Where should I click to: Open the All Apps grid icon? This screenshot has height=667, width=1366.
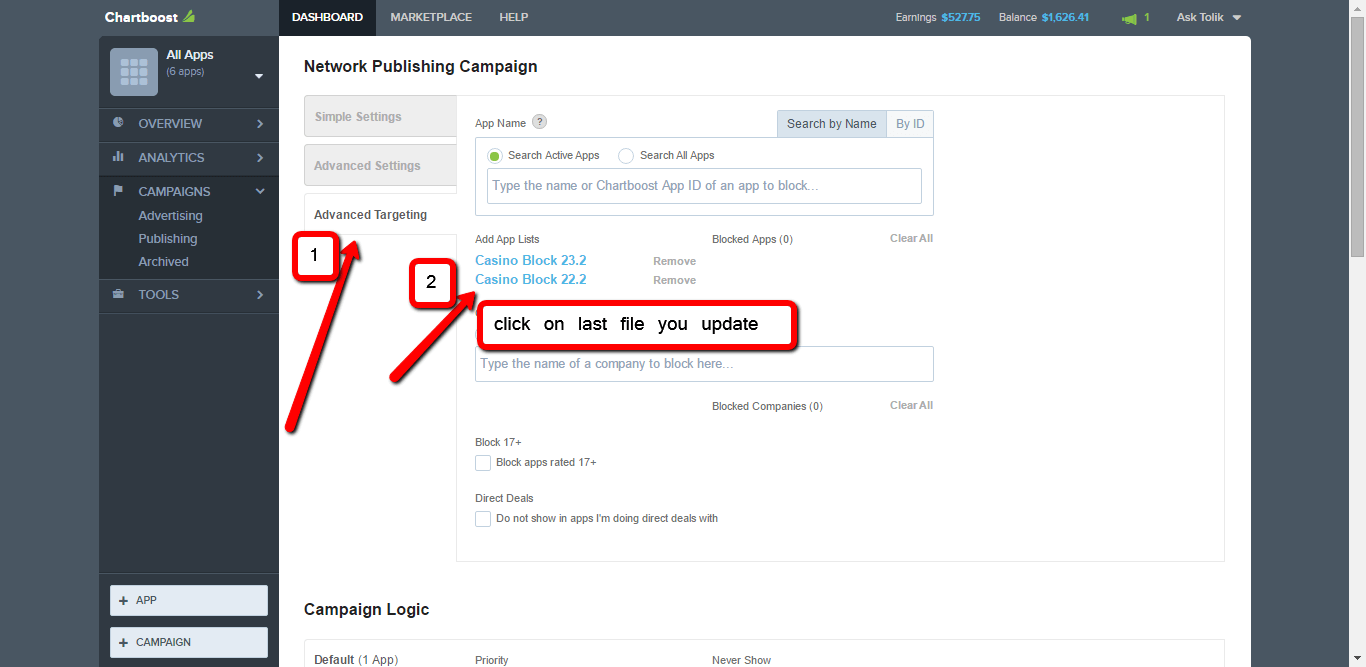pos(134,72)
